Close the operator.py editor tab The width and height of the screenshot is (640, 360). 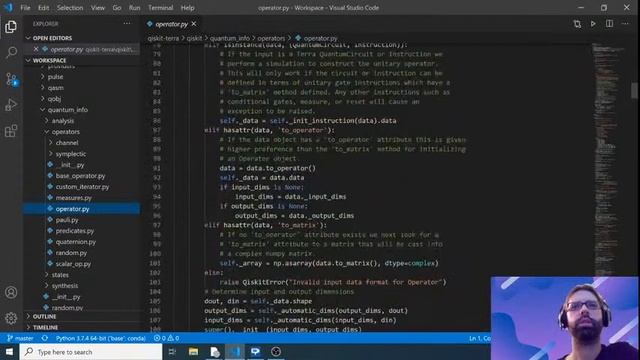pyautogui.click(x=194, y=24)
